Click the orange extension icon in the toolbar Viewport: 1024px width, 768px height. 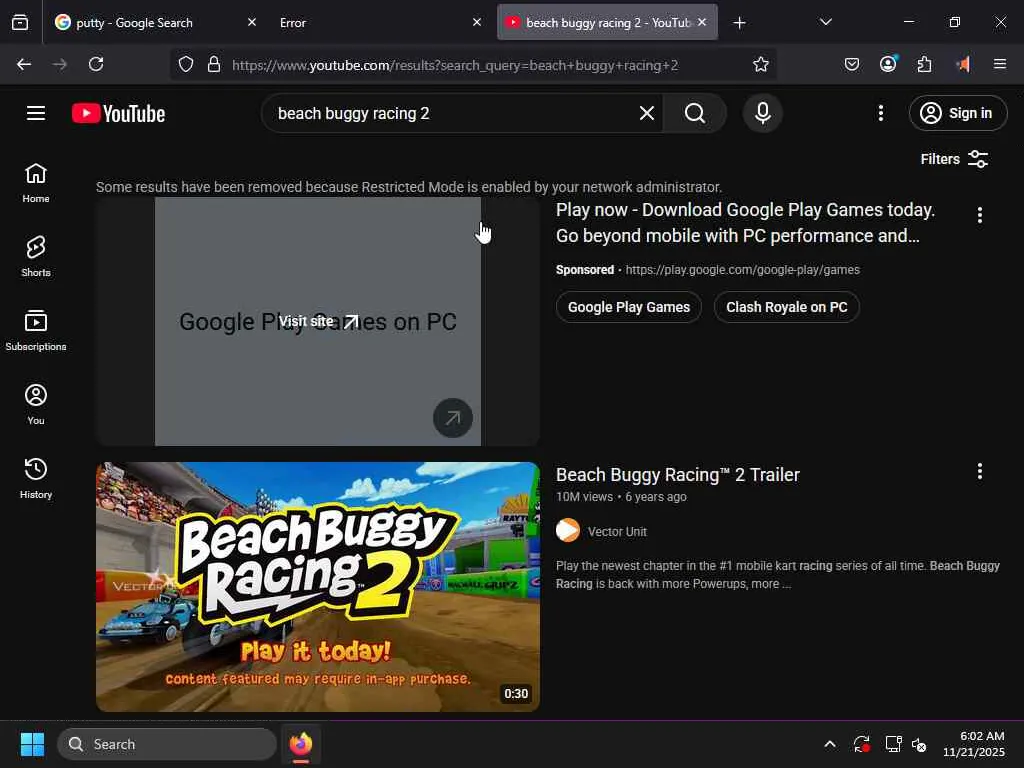[x=963, y=64]
